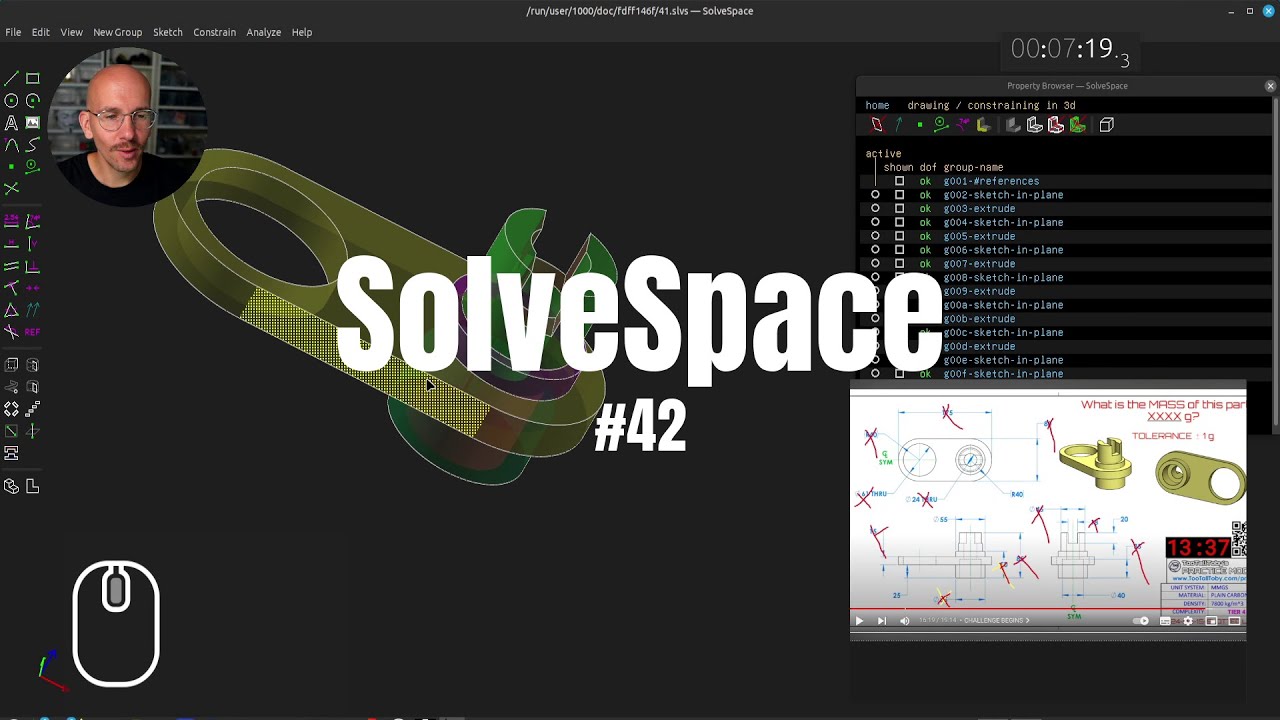The width and height of the screenshot is (1280, 720).
Task: Select the datum point tool
Action: point(11,166)
